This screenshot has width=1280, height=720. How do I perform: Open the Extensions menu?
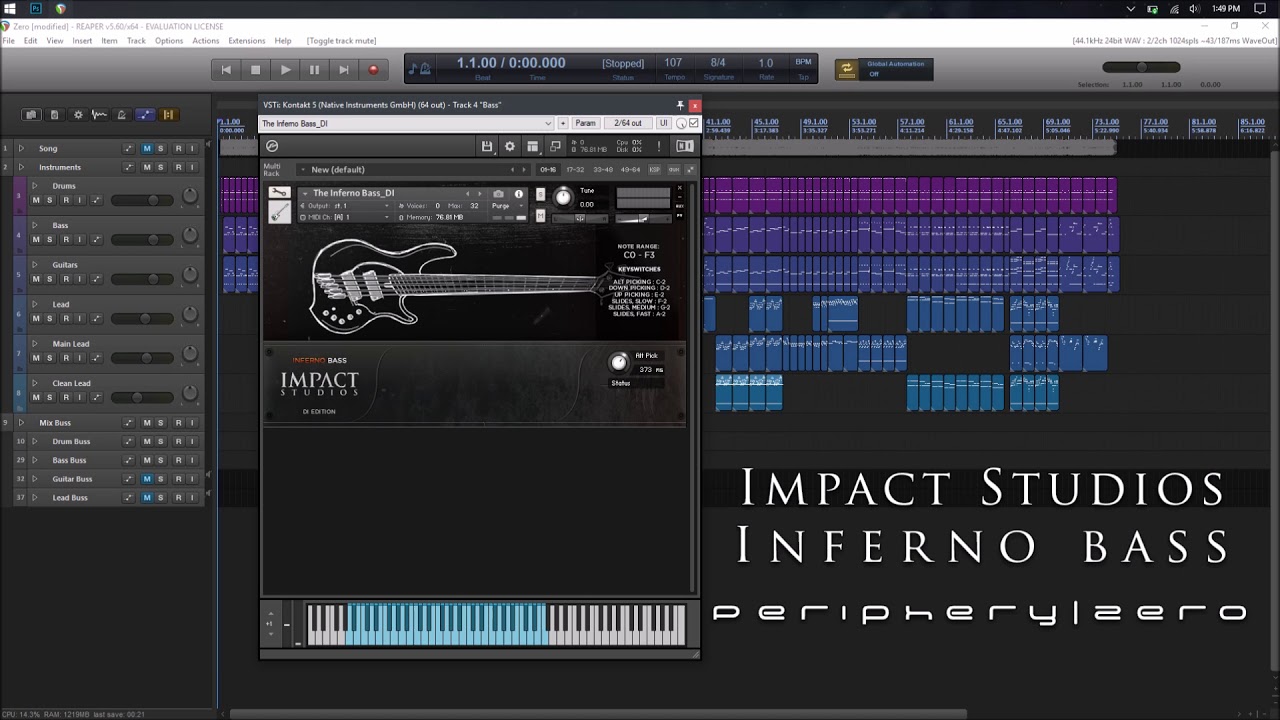(x=247, y=41)
